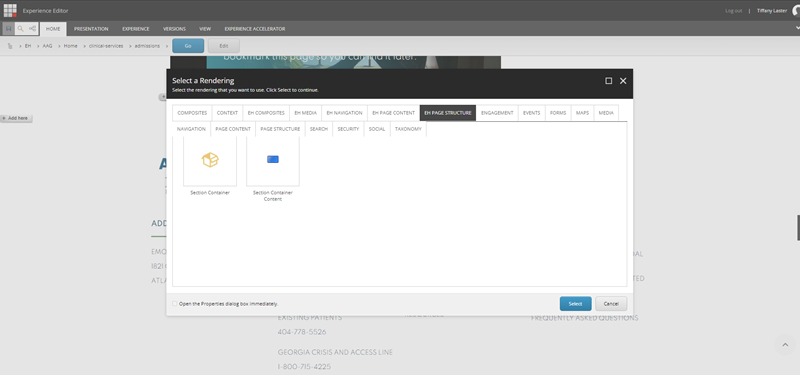Switch to the Composites tab
Screen dimensions: 800x375
[192, 113]
